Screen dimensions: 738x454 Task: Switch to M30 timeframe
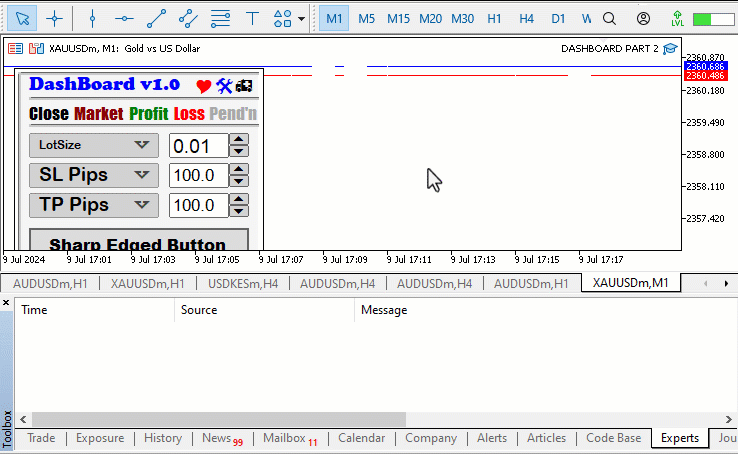(x=462, y=19)
